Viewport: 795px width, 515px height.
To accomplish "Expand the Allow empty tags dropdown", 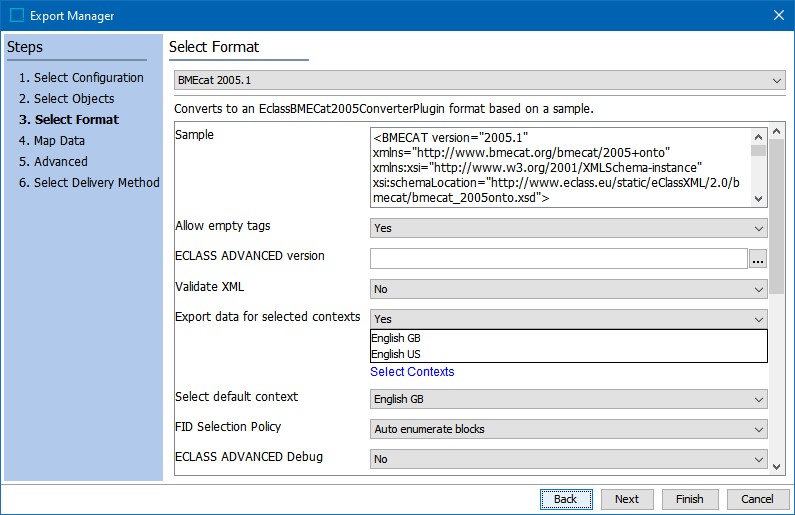I will tap(568, 228).
